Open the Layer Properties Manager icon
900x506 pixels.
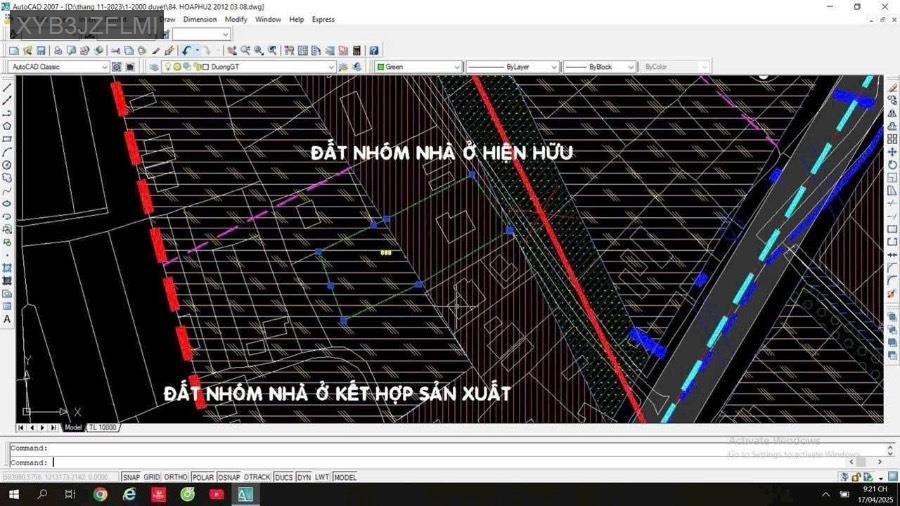coord(154,67)
